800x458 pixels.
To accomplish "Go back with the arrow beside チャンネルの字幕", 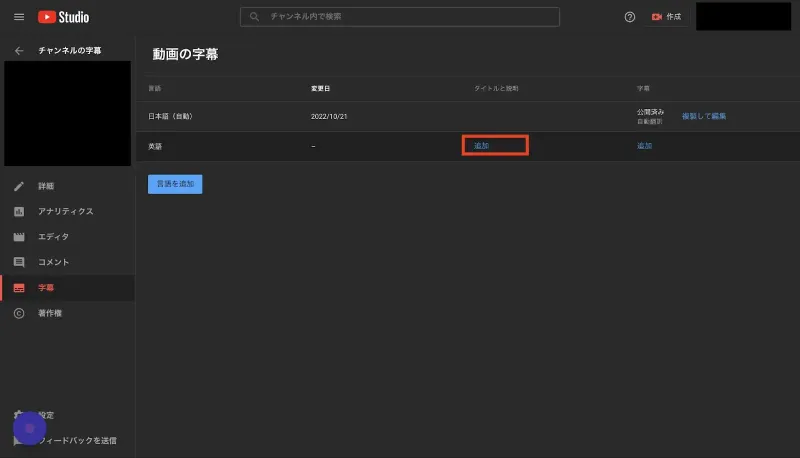I will point(19,50).
